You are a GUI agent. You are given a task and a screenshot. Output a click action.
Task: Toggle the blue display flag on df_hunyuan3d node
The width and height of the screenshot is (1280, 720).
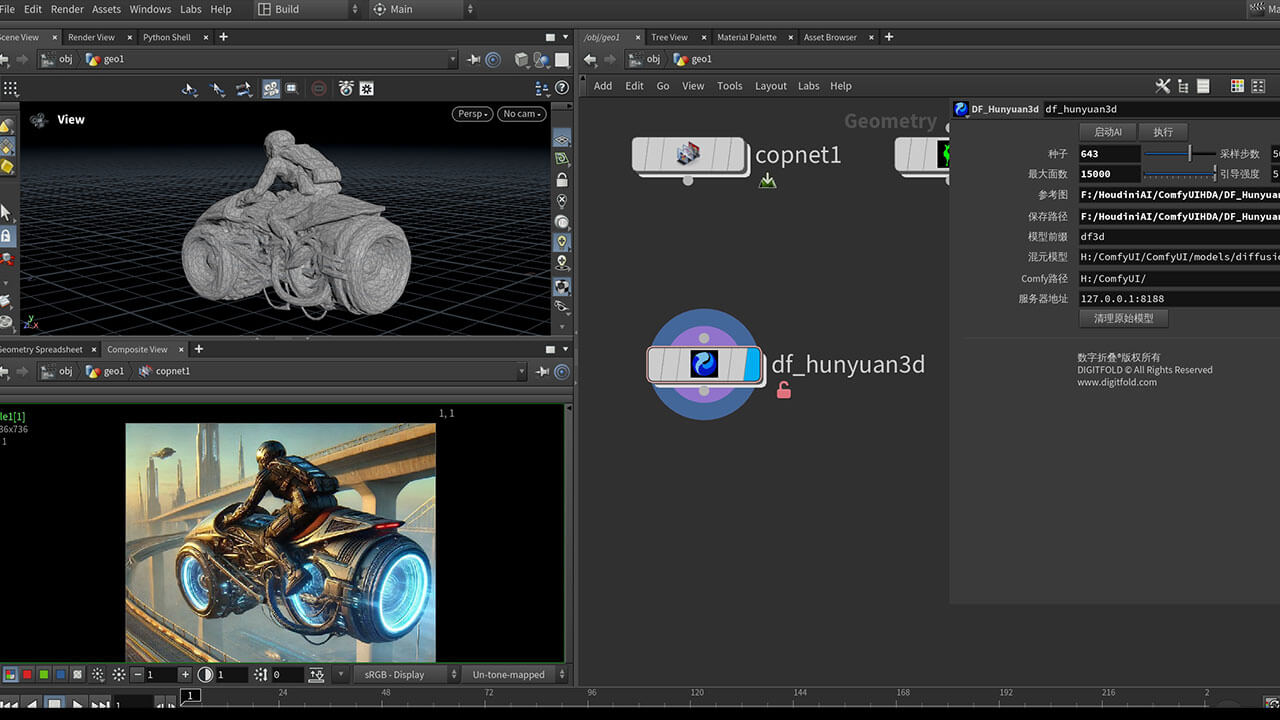[x=752, y=365]
